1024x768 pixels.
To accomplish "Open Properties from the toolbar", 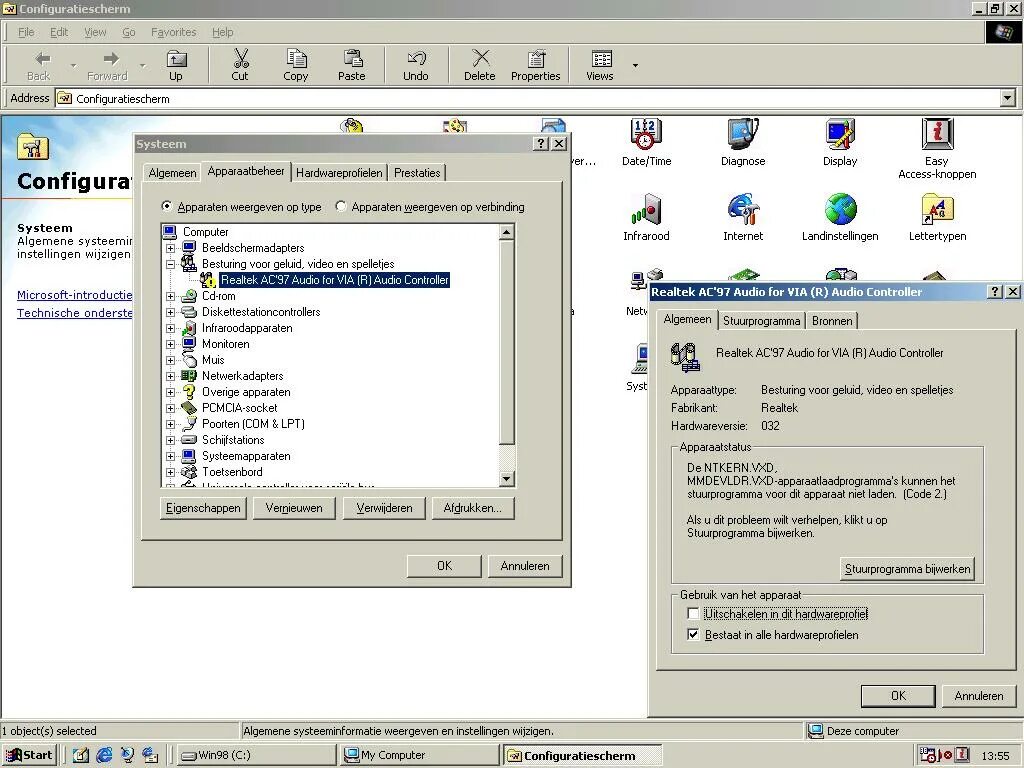I will point(536,65).
